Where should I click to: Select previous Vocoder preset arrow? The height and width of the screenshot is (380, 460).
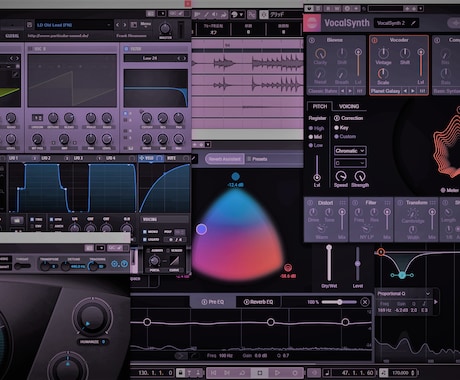click(405, 91)
